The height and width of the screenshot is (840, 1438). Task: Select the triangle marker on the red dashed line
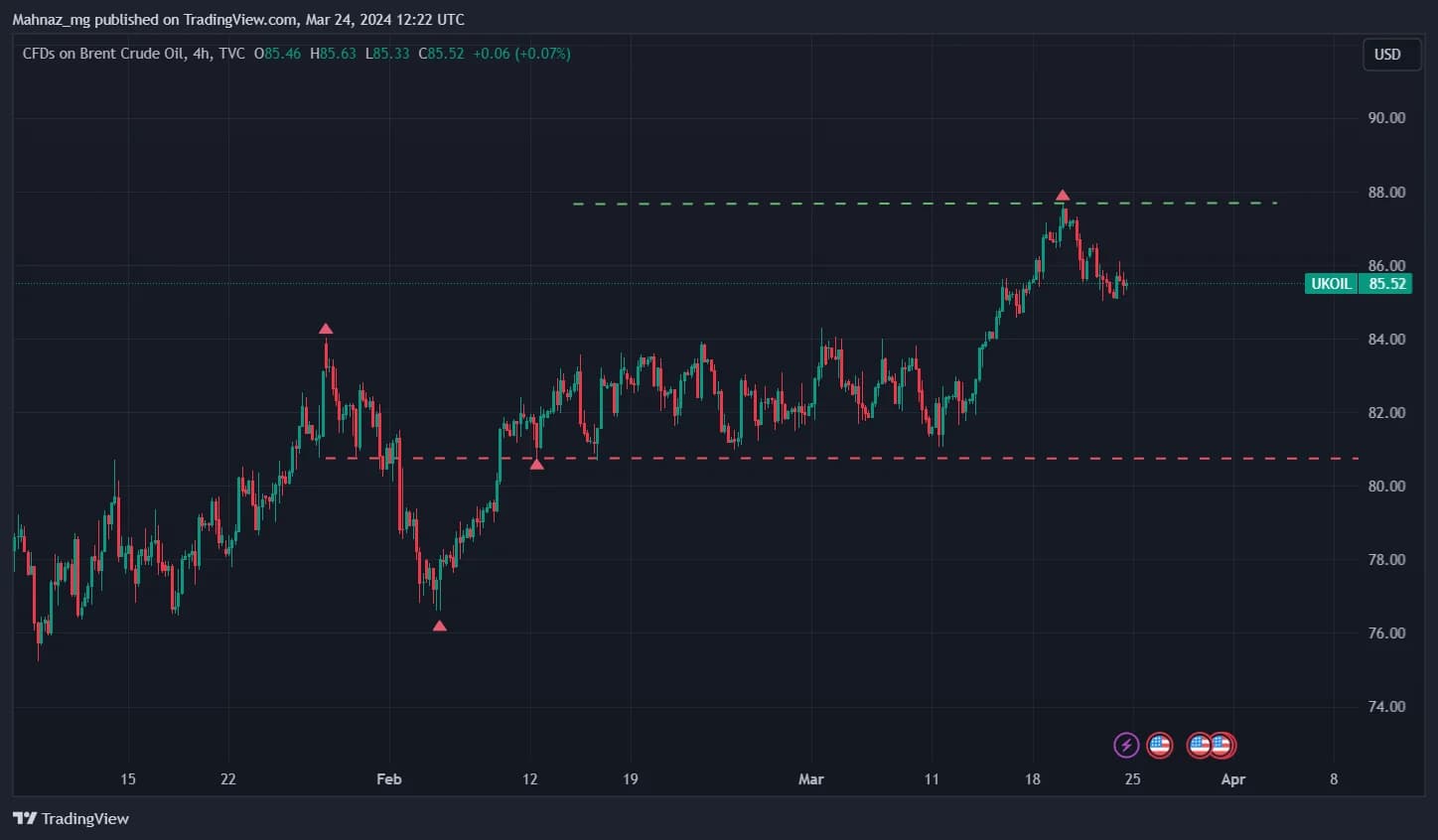point(537,464)
